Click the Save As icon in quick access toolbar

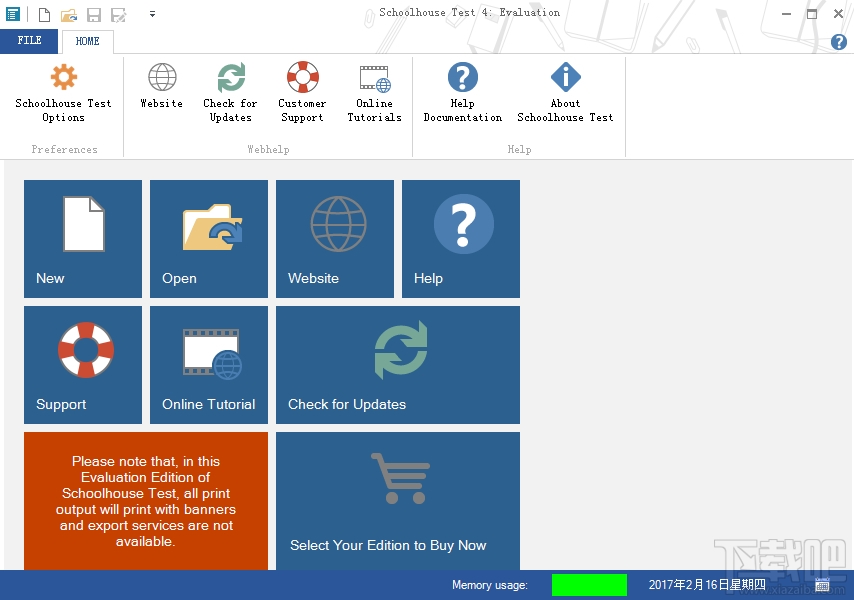click(118, 15)
